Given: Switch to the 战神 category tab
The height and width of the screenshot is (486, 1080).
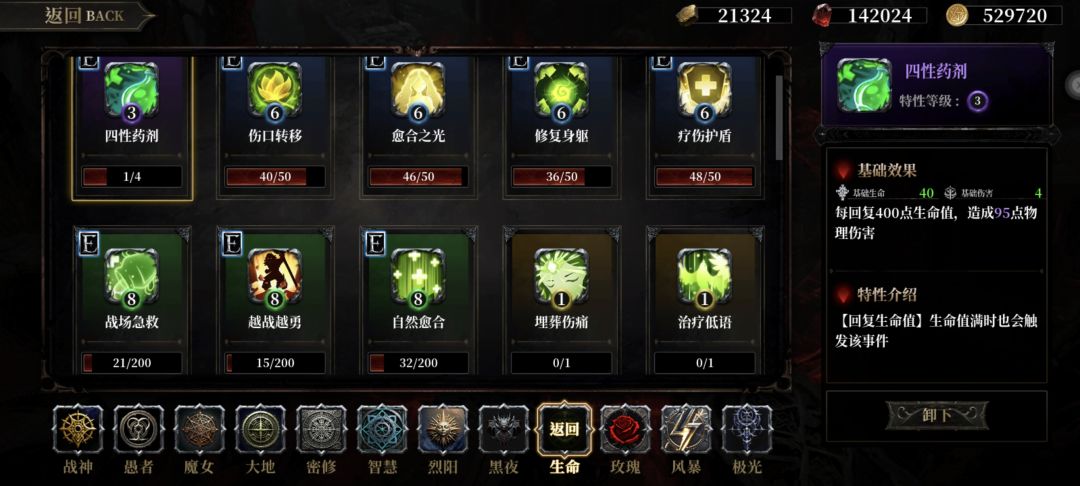Looking at the screenshot, I should pos(77,439).
